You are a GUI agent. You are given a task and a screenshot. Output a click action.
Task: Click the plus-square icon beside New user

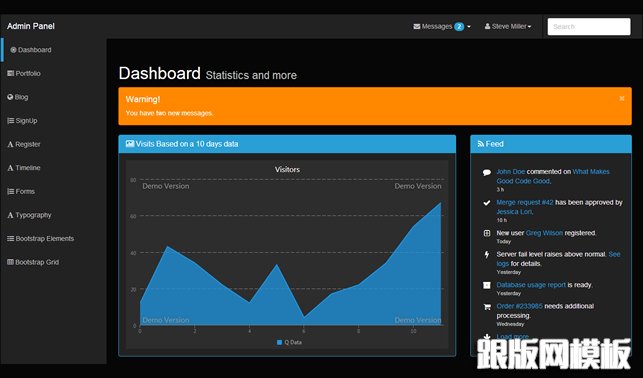coord(487,233)
